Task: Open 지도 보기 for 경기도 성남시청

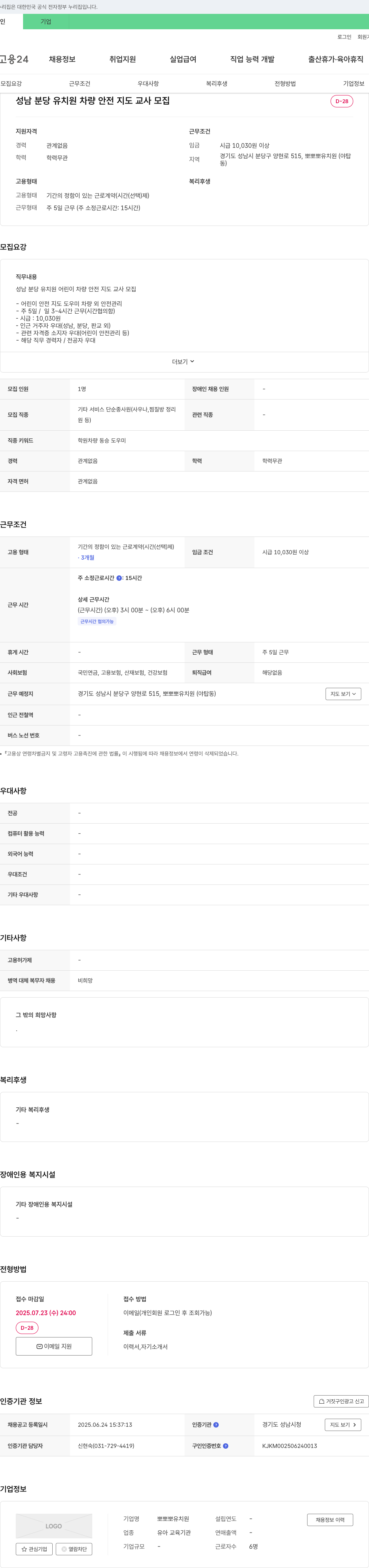Action: click(x=344, y=1425)
